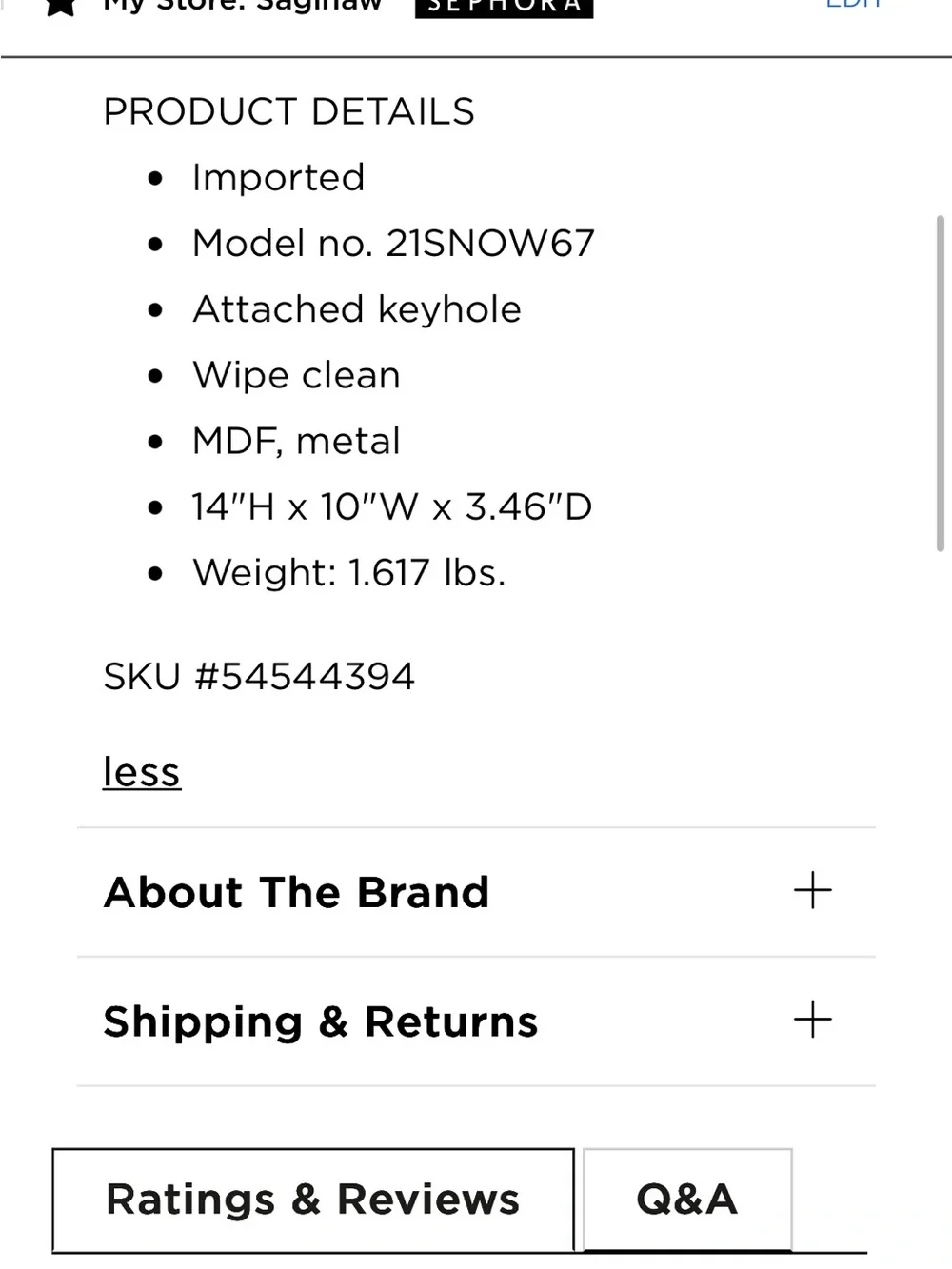Switch to the Q&A tab
952x1269 pixels.
tap(687, 1200)
